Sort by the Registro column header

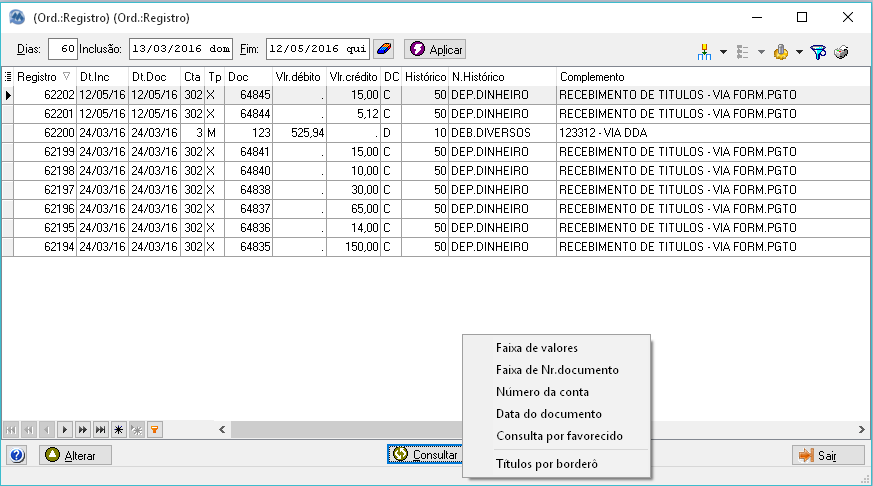[45, 77]
